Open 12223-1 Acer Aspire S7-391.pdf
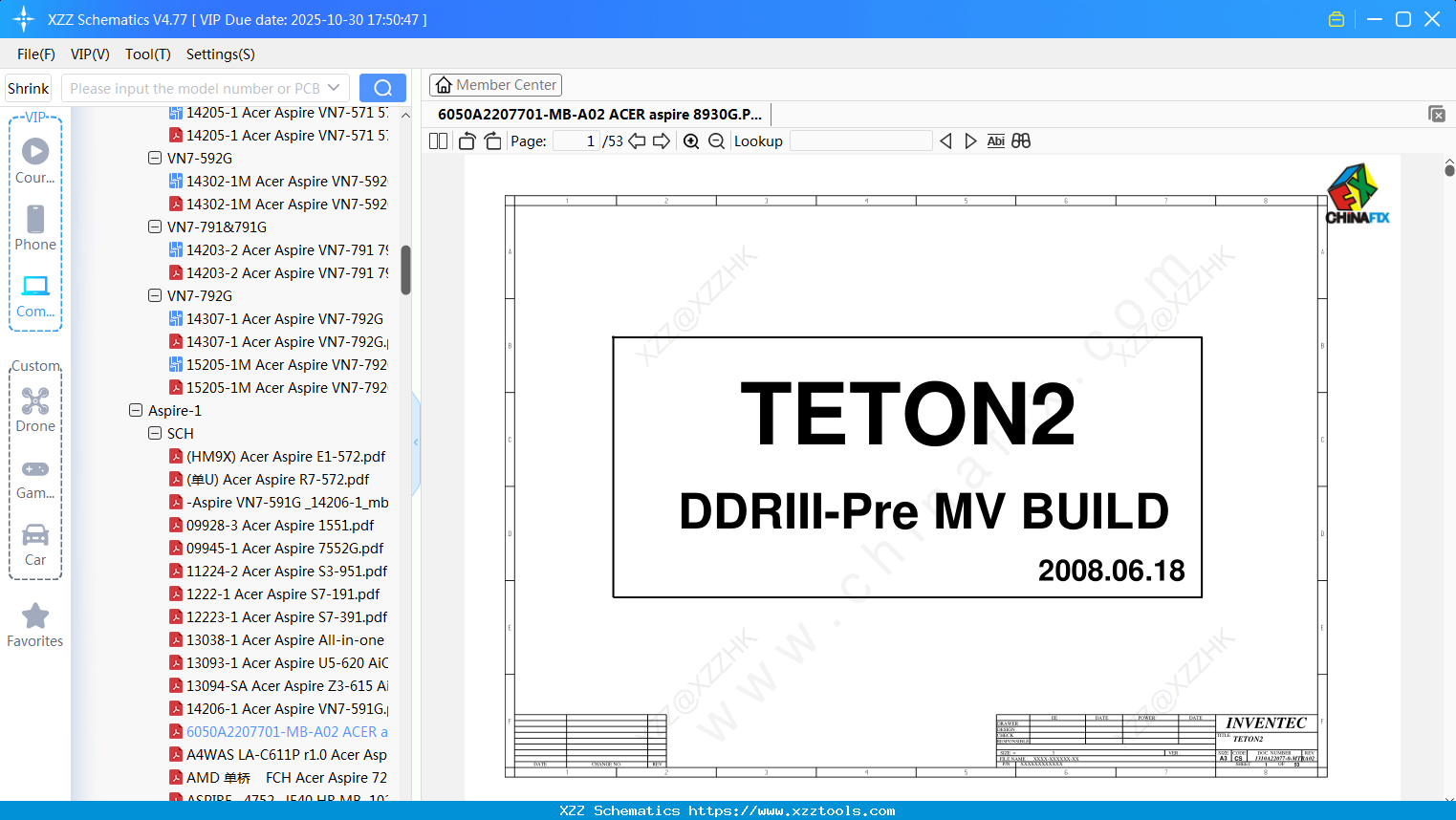 click(x=278, y=617)
